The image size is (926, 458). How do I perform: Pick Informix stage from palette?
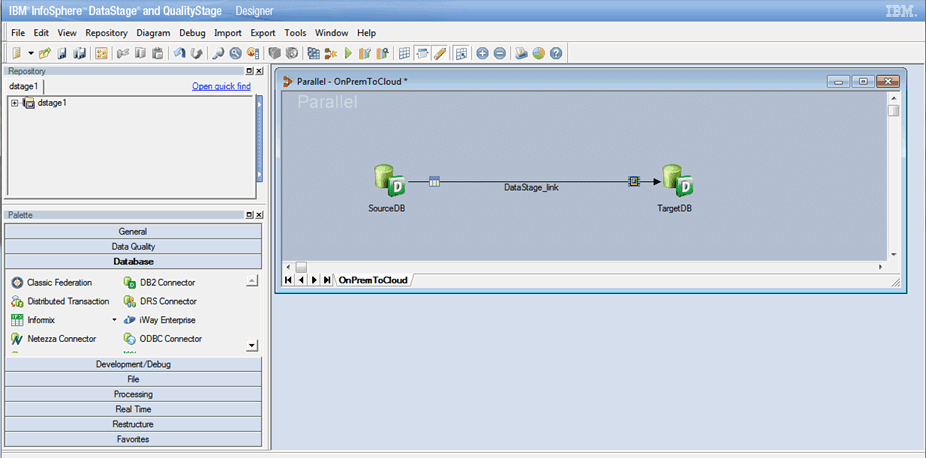34,320
